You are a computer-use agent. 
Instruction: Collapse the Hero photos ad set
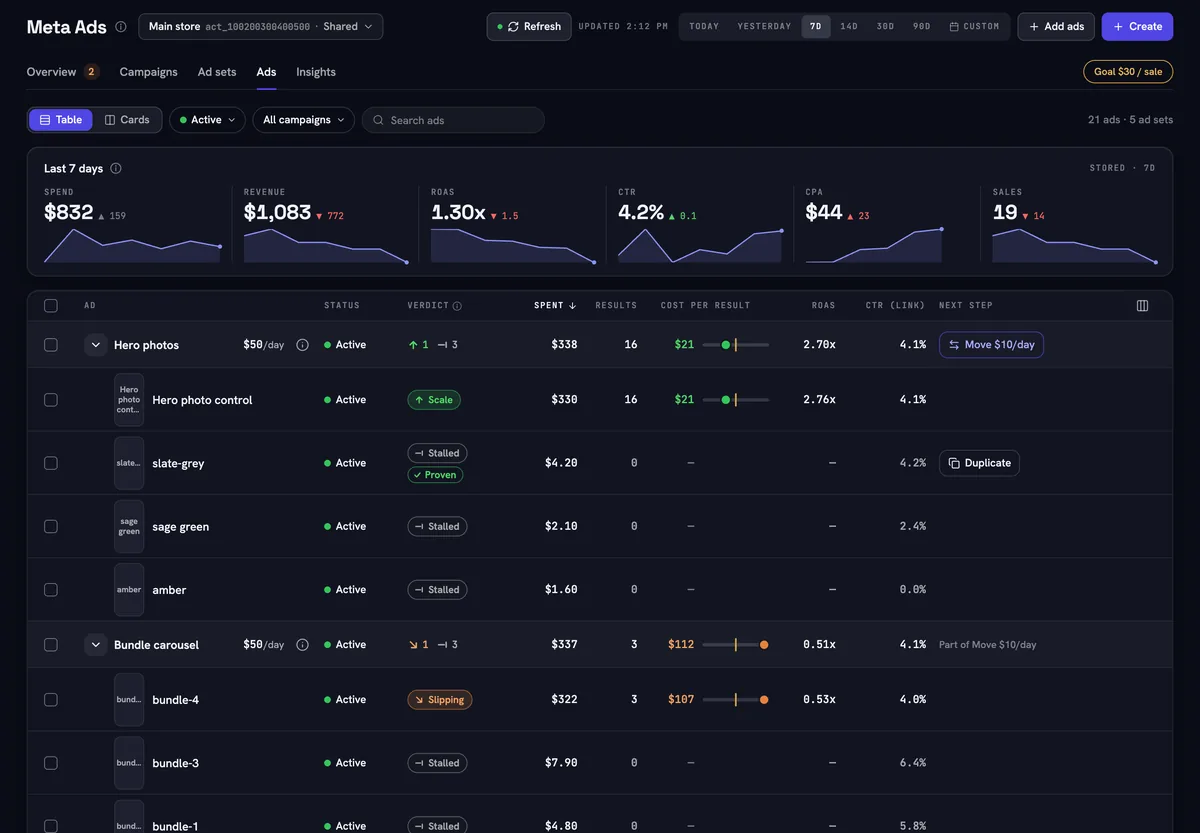tap(96, 345)
